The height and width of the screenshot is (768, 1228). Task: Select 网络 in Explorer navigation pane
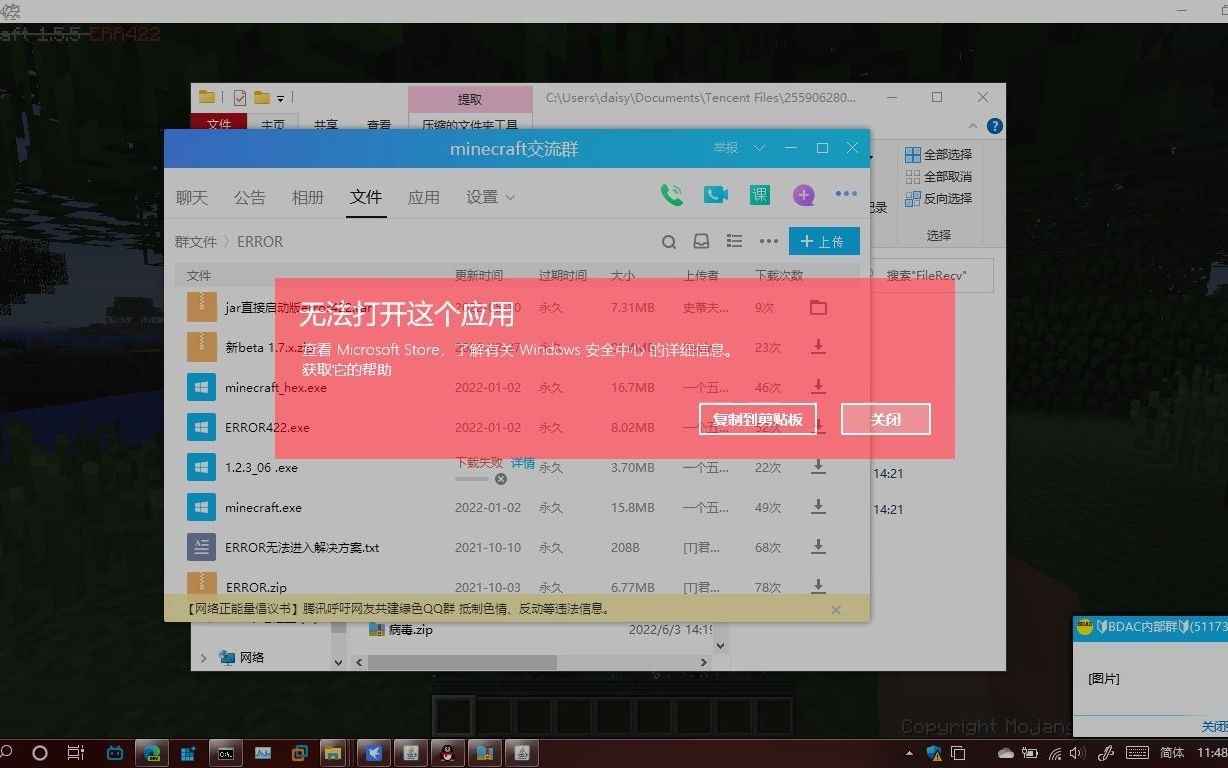(241, 657)
